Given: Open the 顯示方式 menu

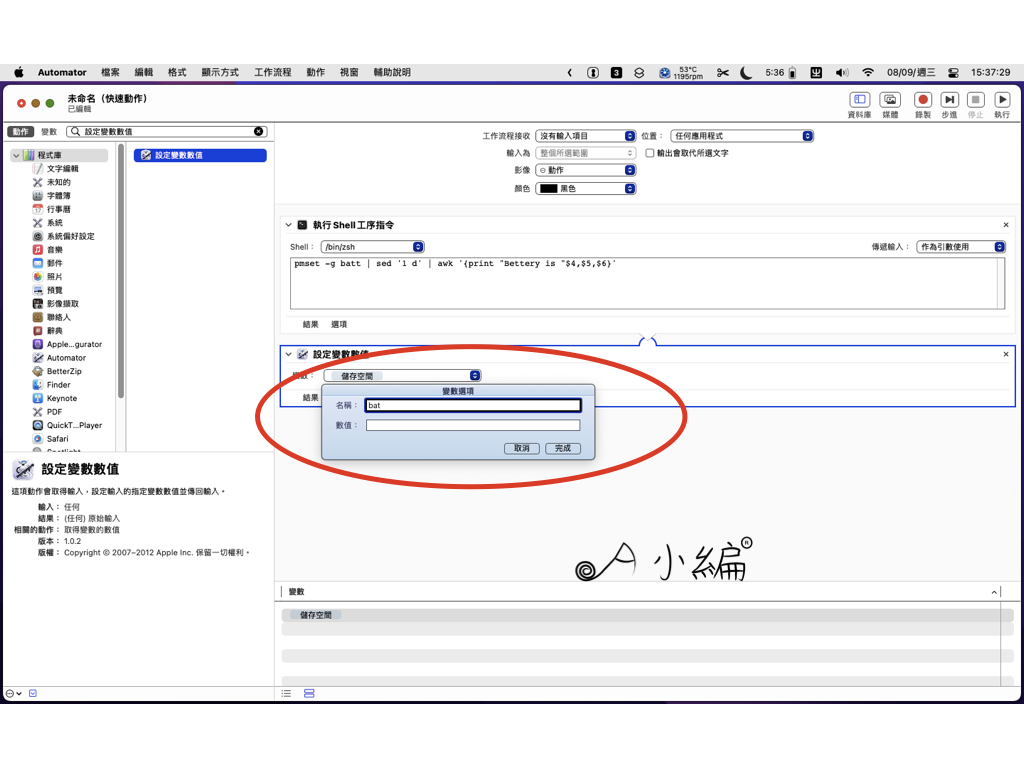Looking at the screenshot, I should pos(220,72).
